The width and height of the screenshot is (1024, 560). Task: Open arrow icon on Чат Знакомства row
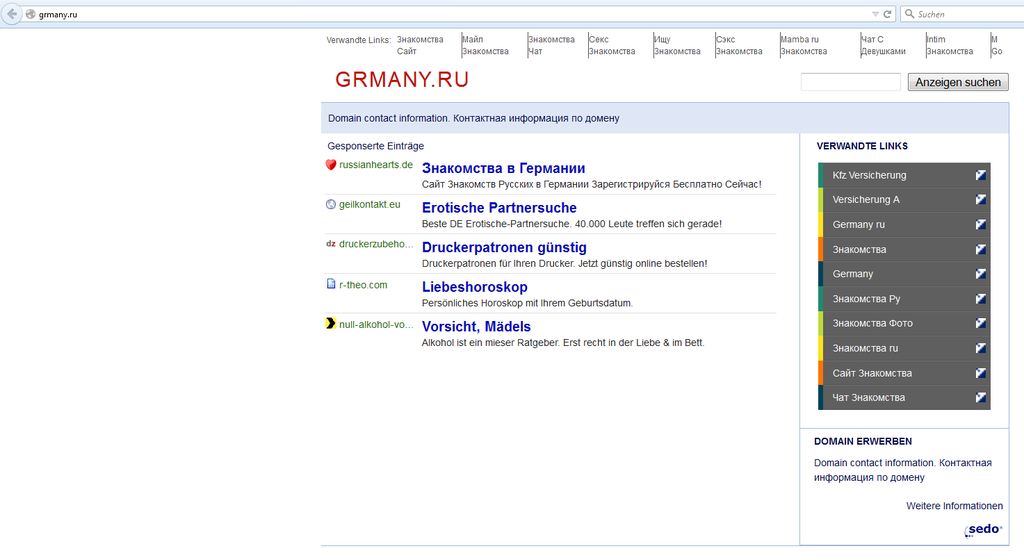coord(980,397)
